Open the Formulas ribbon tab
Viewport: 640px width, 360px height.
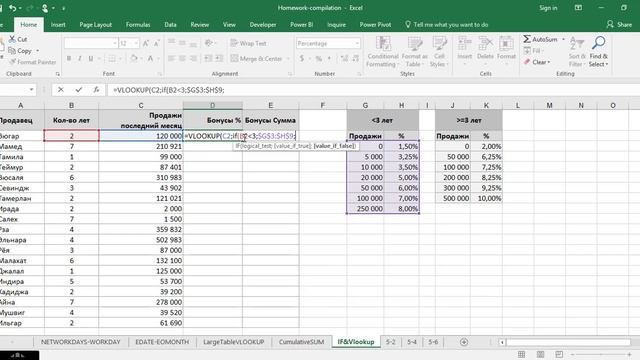click(138, 24)
